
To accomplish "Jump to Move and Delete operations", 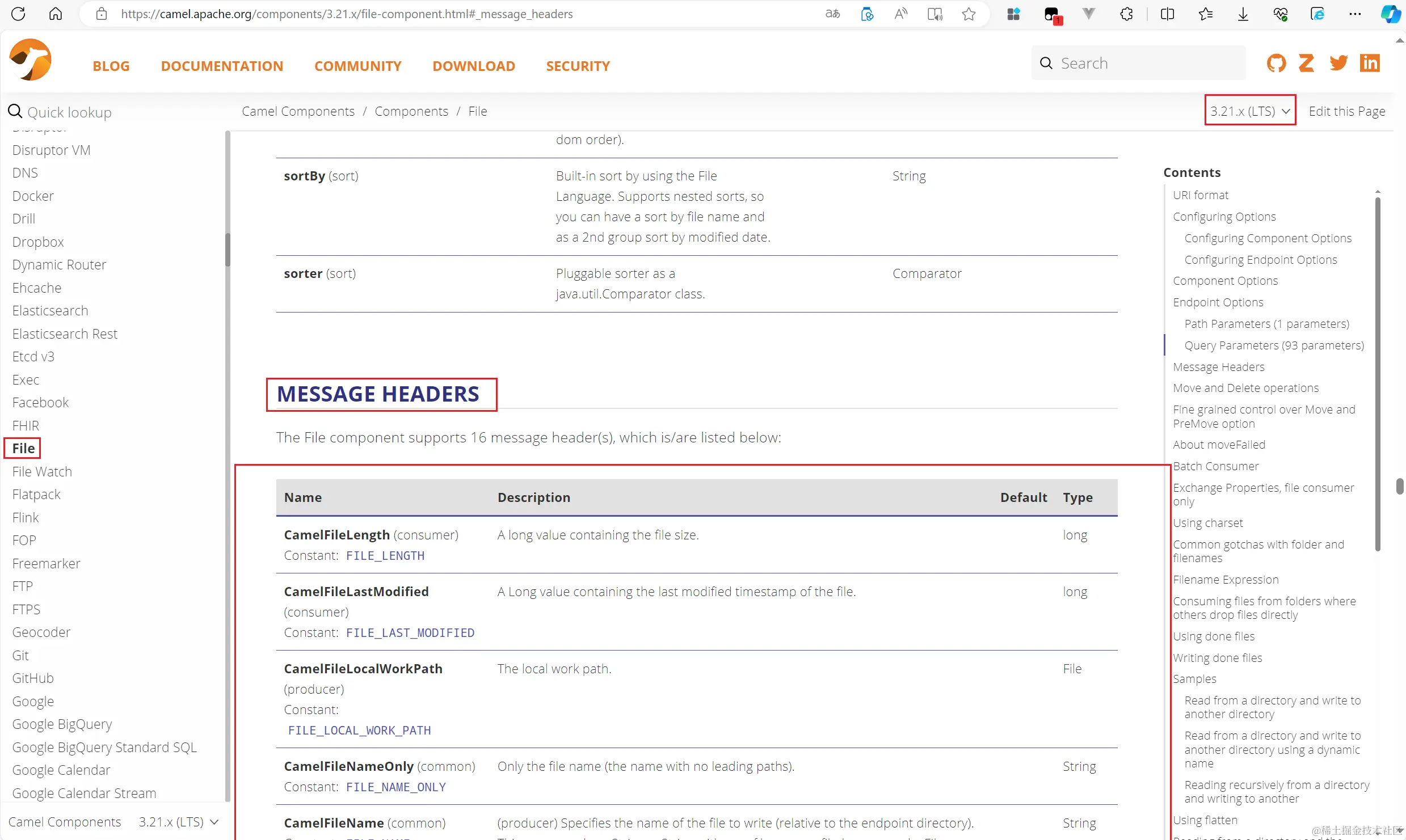I will point(1245,387).
